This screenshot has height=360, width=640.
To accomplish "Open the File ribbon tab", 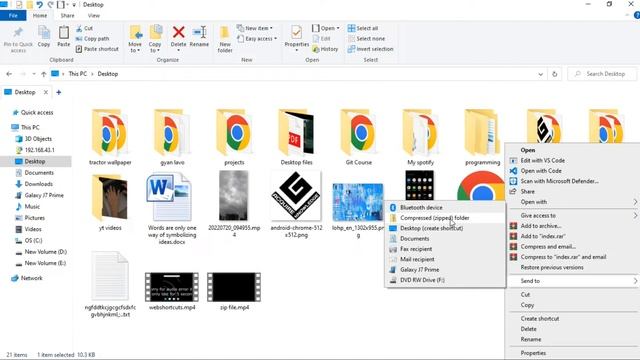I will [x=13, y=16].
